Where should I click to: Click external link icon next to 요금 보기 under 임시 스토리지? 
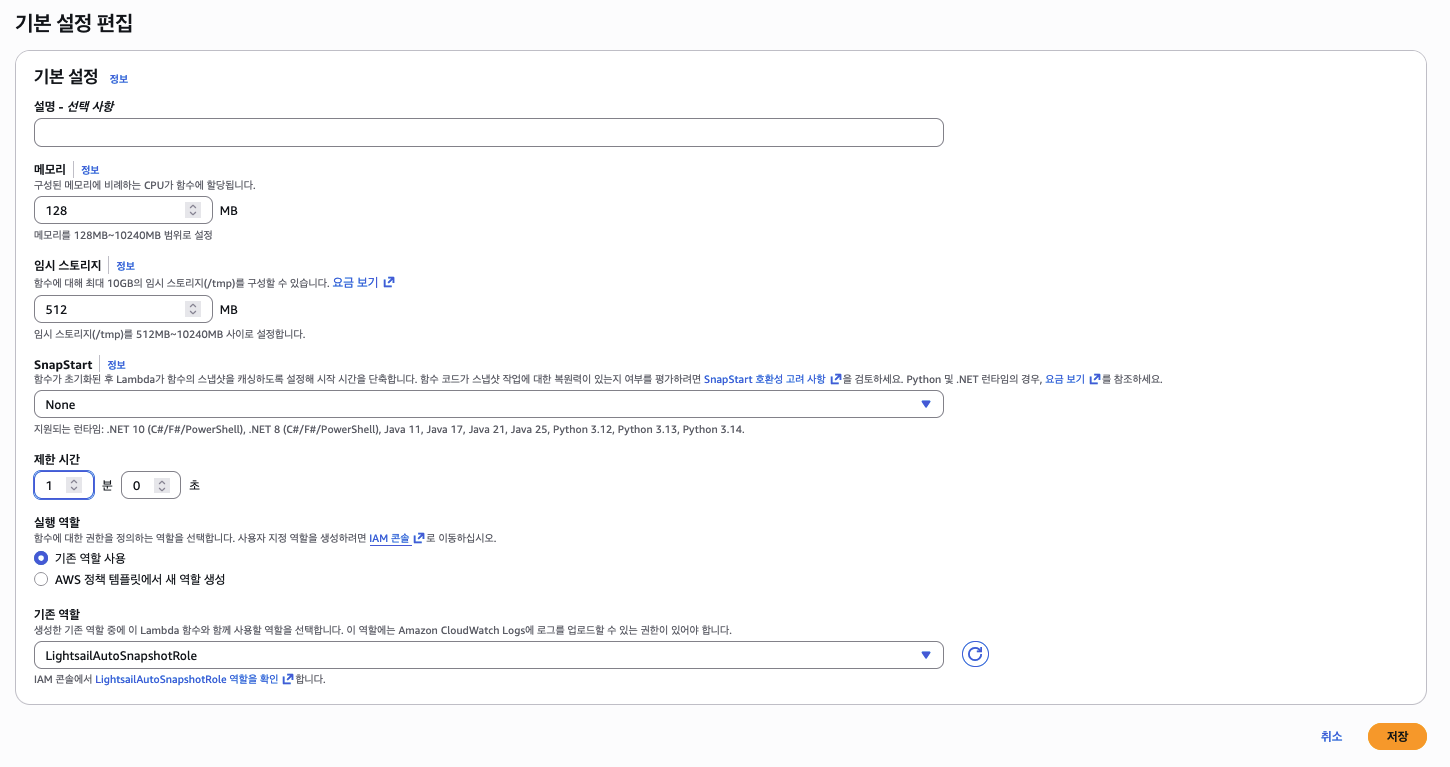(389, 283)
